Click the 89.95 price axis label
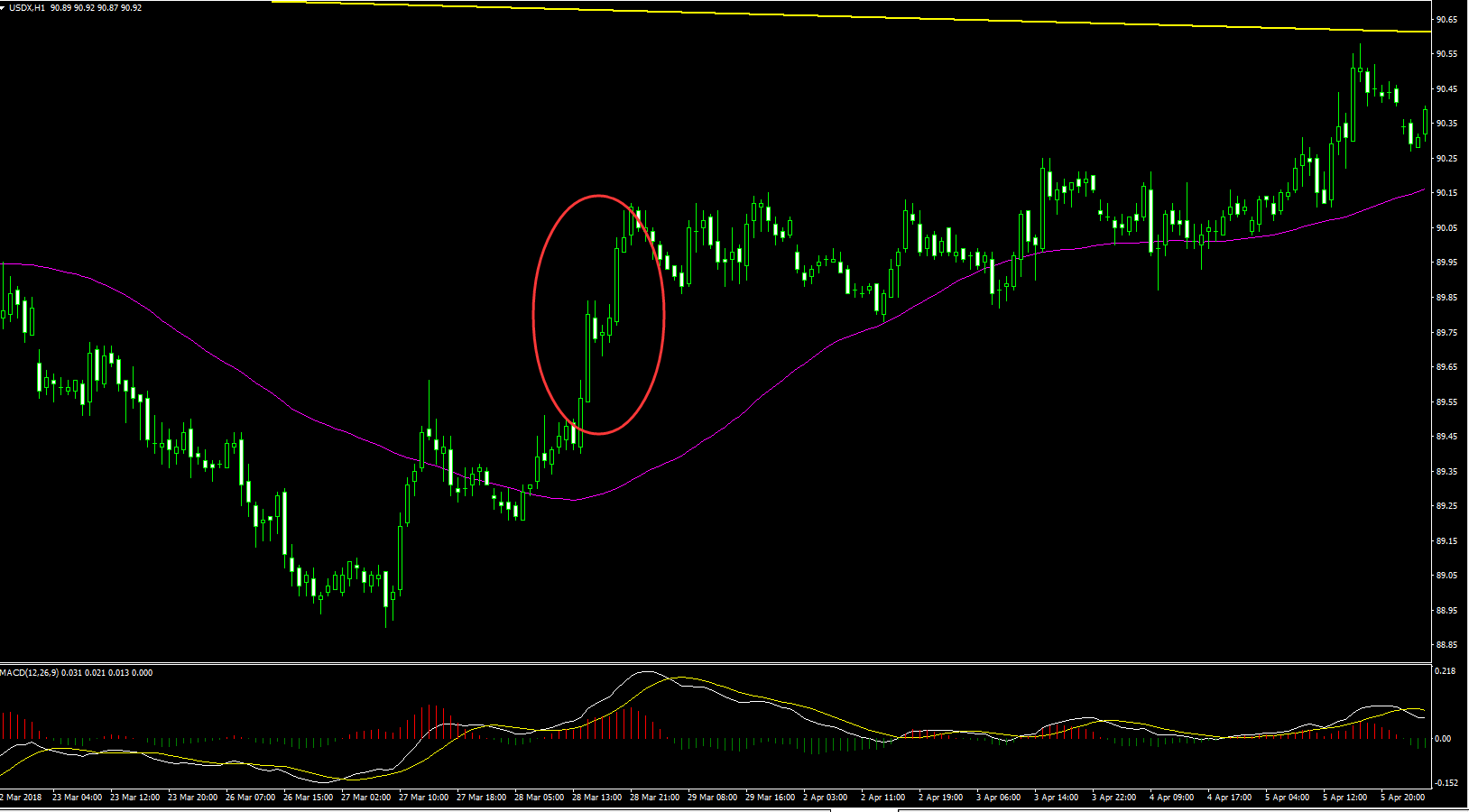Image resolution: width=1469 pixels, height=812 pixels. click(1447, 263)
